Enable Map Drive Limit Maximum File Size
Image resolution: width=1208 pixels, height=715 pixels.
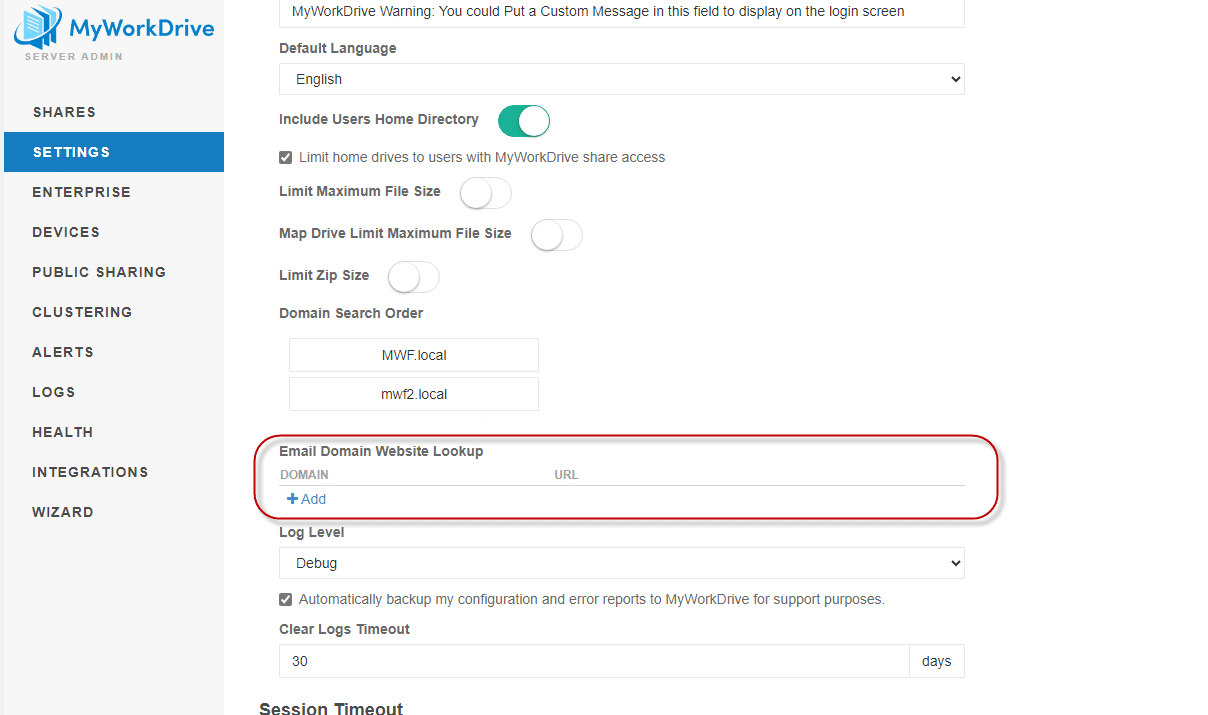(556, 235)
